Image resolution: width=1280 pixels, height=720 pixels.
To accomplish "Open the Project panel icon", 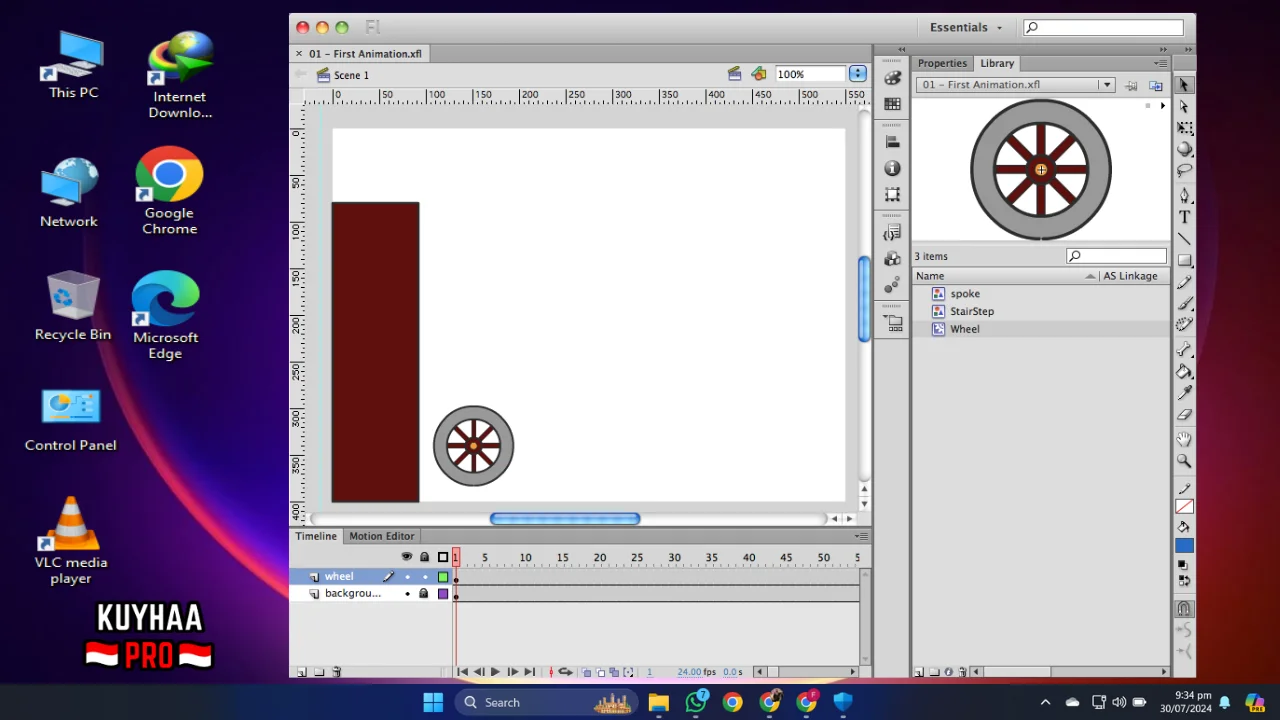I will click(892, 323).
